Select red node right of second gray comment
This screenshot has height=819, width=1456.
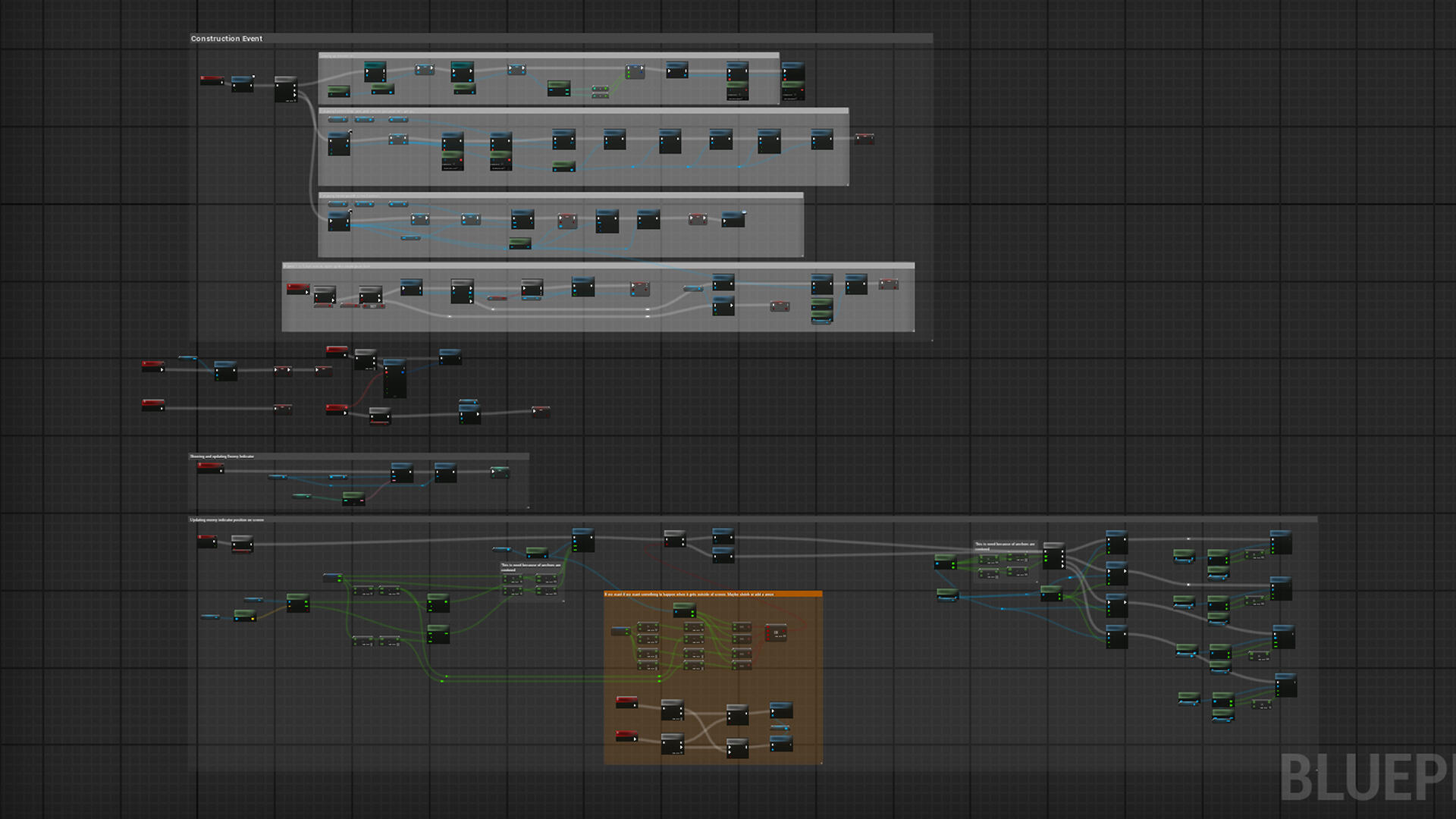click(864, 139)
